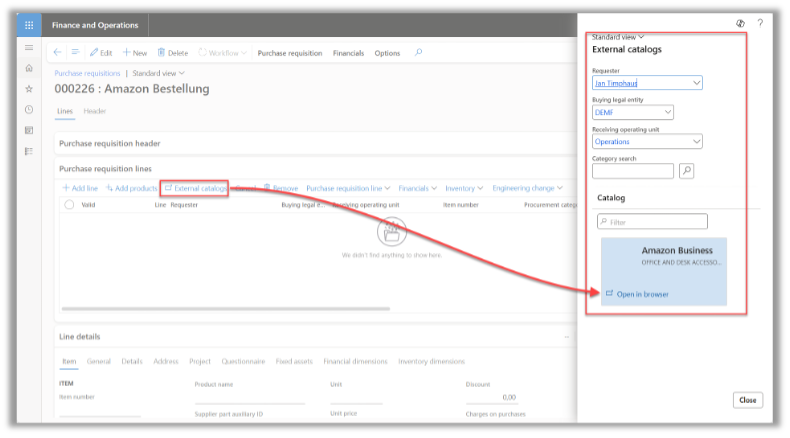The height and width of the screenshot is (438, 790).
Task: Go to Home in the sidebar
Action: 29,68
